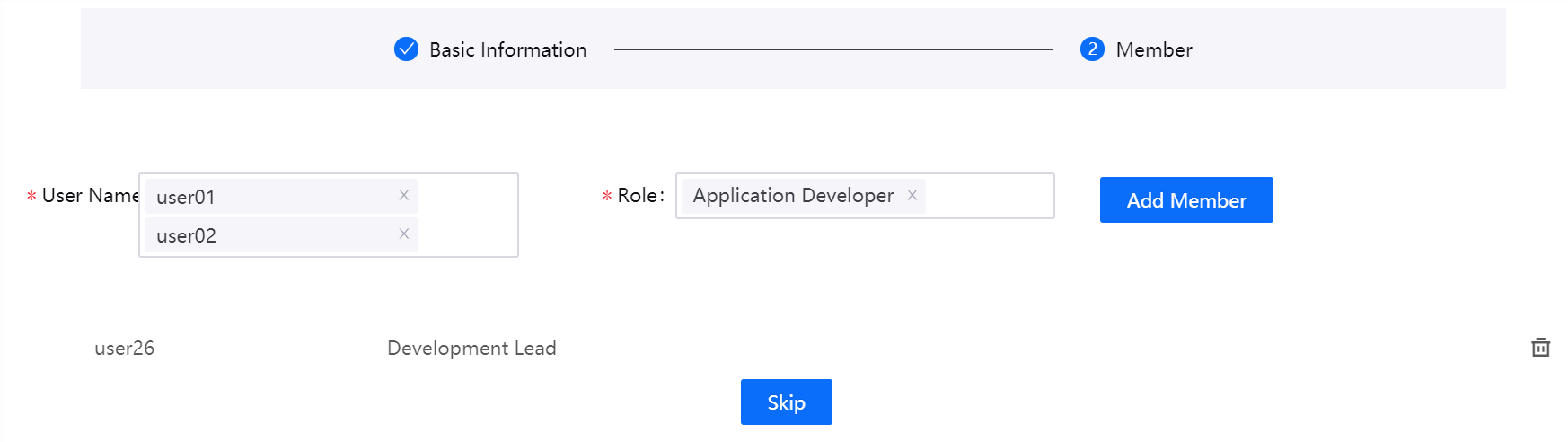
Task: Click the user02 tag text
Action: pos(186,235)
